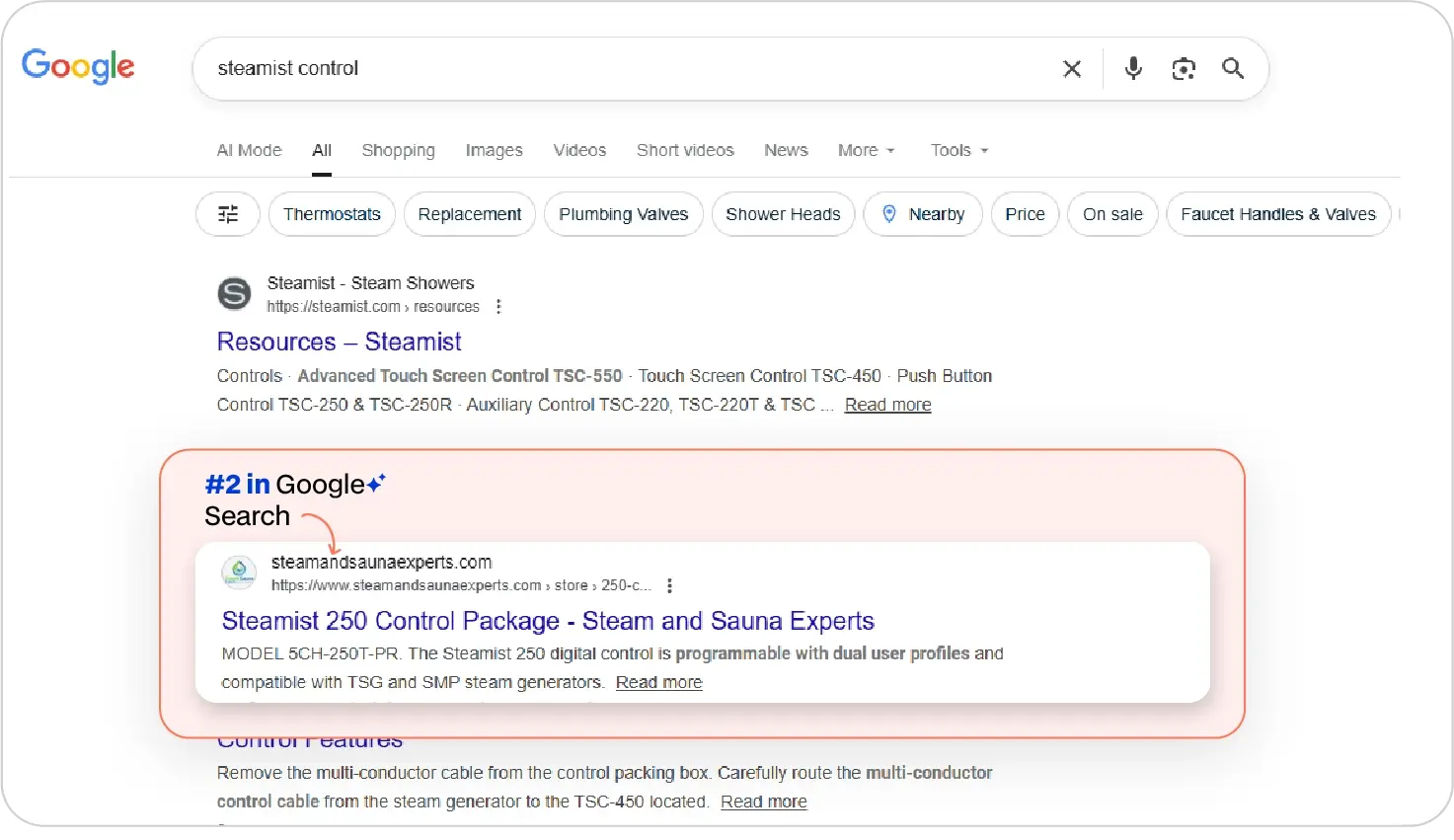This screenshot has height=840, width=1454.
Task: Open the filter sliders icon left of Thermostats
Action: 227,214
